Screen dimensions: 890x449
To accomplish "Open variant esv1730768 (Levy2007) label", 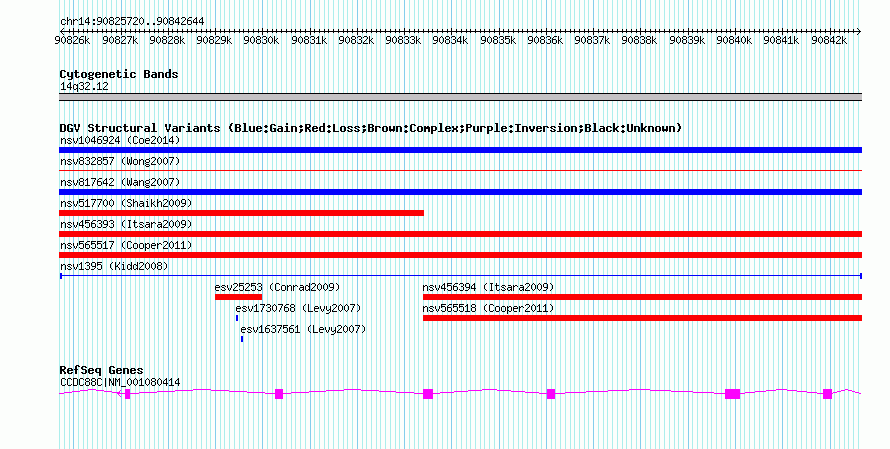I will pos(298,308).
